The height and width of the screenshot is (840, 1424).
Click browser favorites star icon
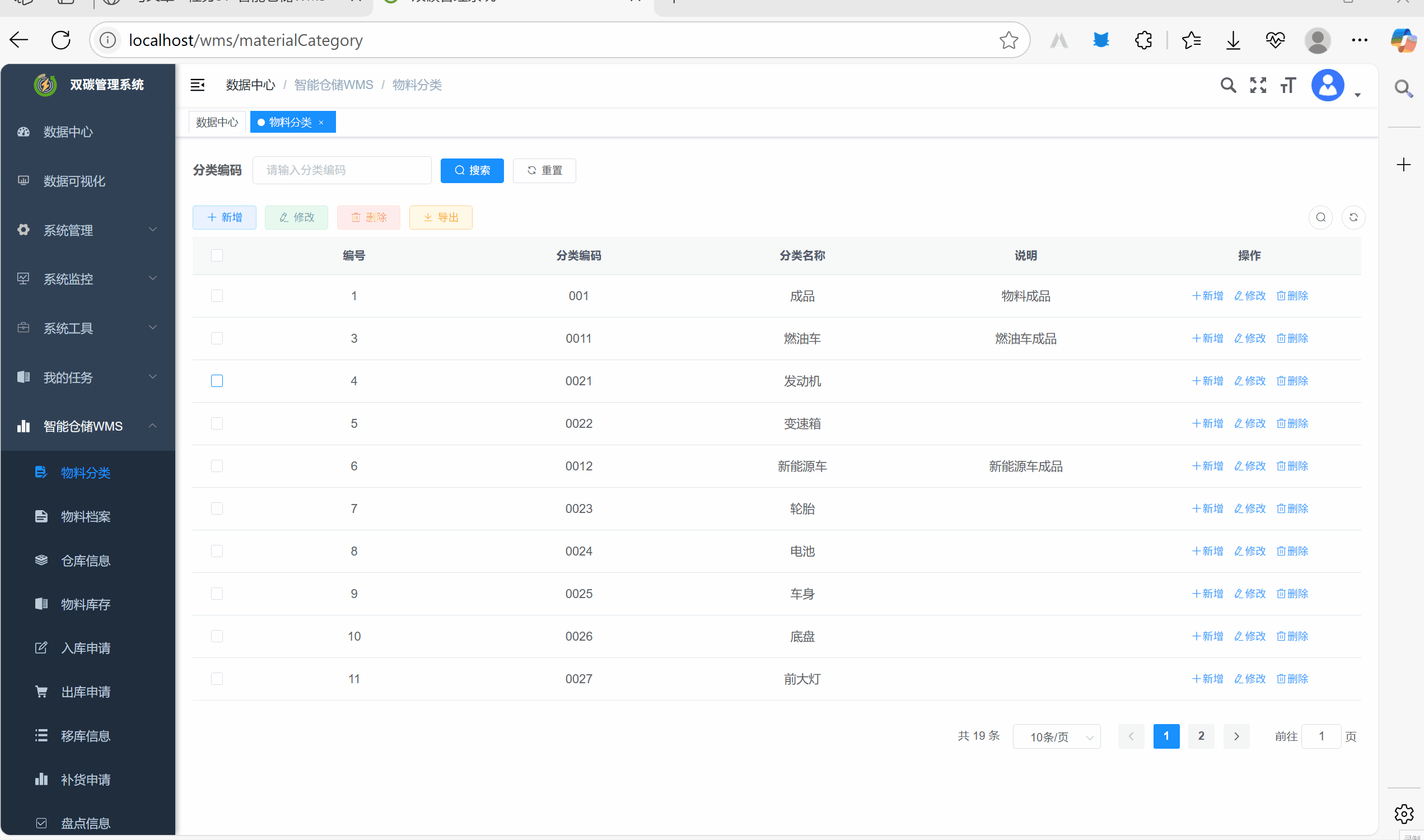pyautogui.click(x=1008, y=40)
